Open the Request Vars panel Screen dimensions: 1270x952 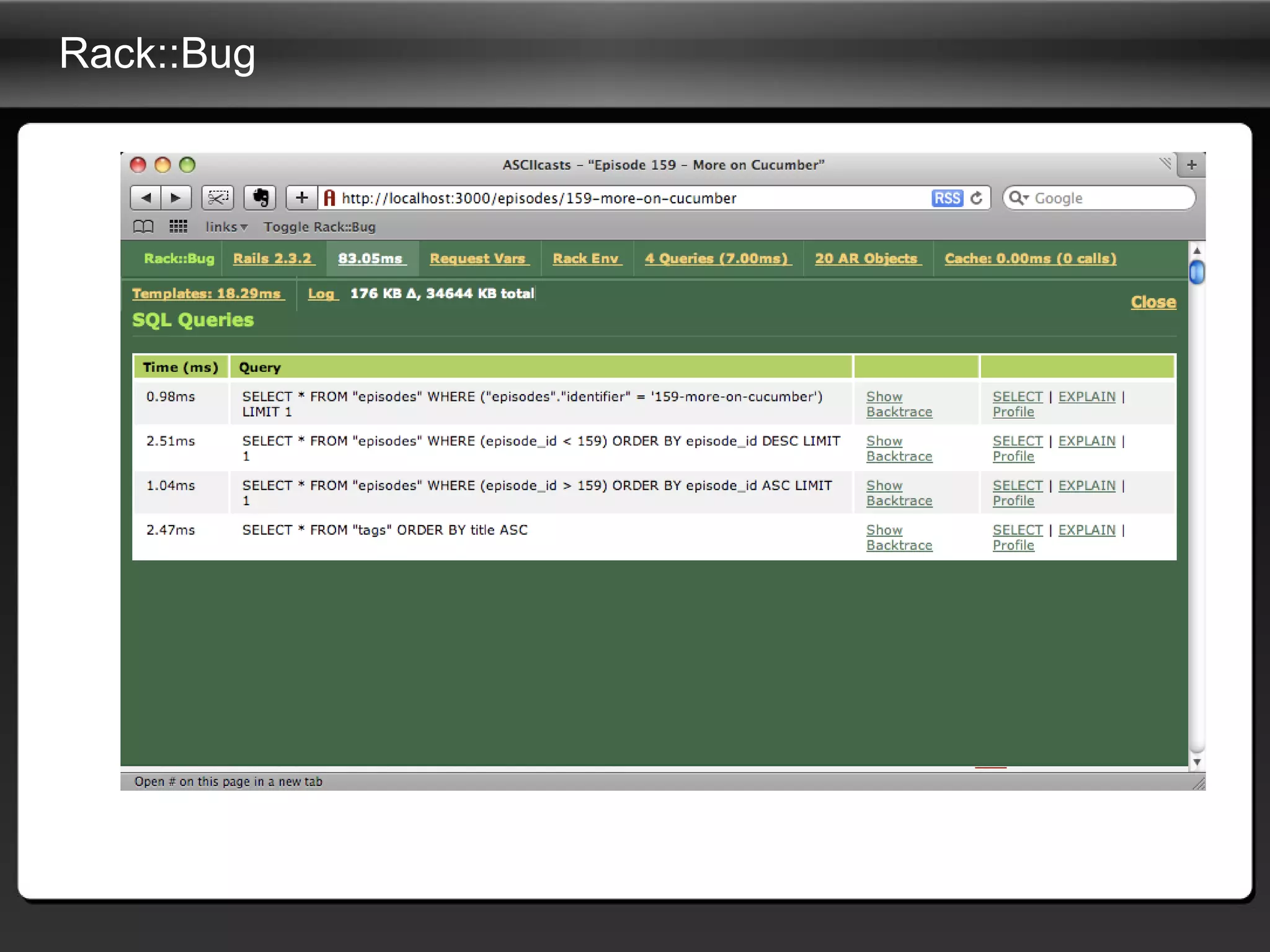point(478,258)
